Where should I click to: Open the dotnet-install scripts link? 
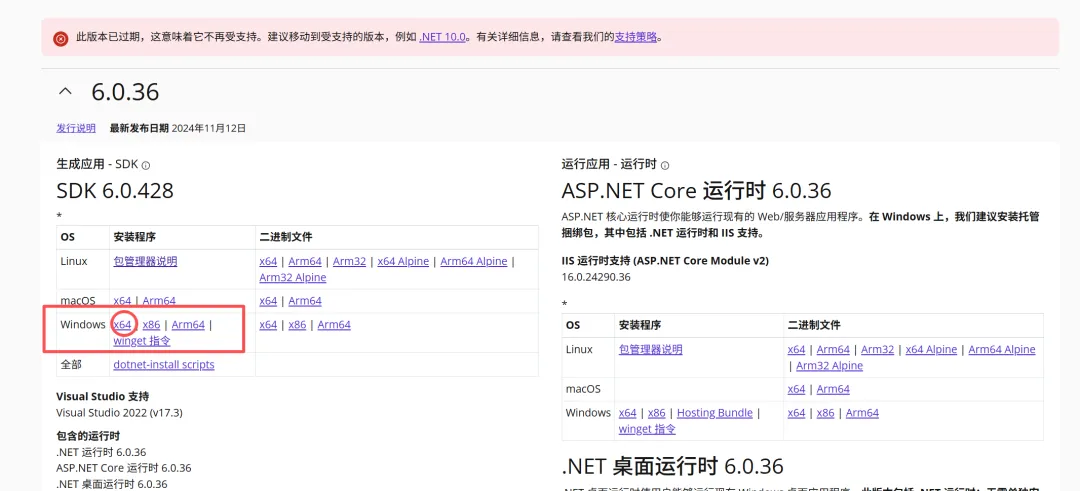(x=164, y=364)
